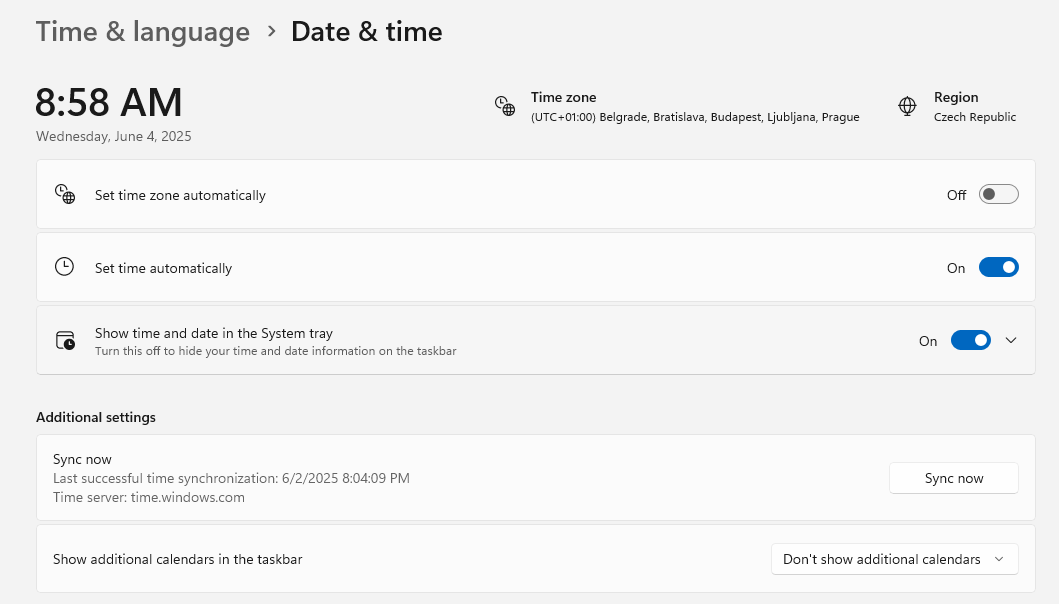
Task: Disable Show time and date in the System tray
Action: point(970,340)
